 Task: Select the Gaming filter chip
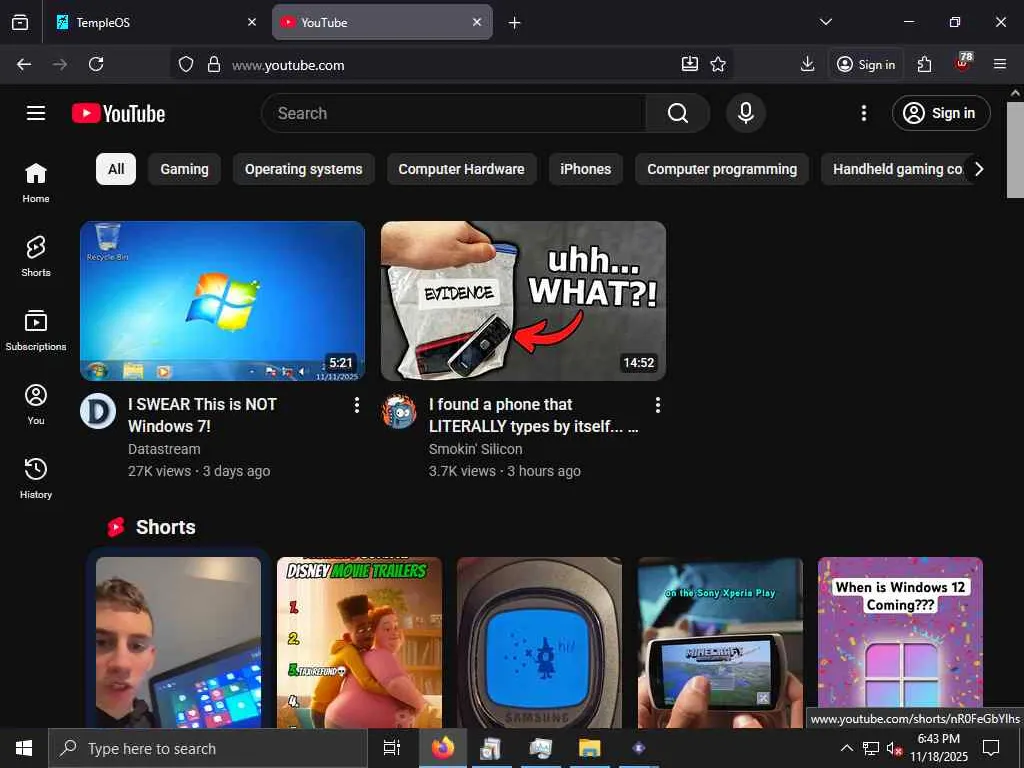[184, 169]
